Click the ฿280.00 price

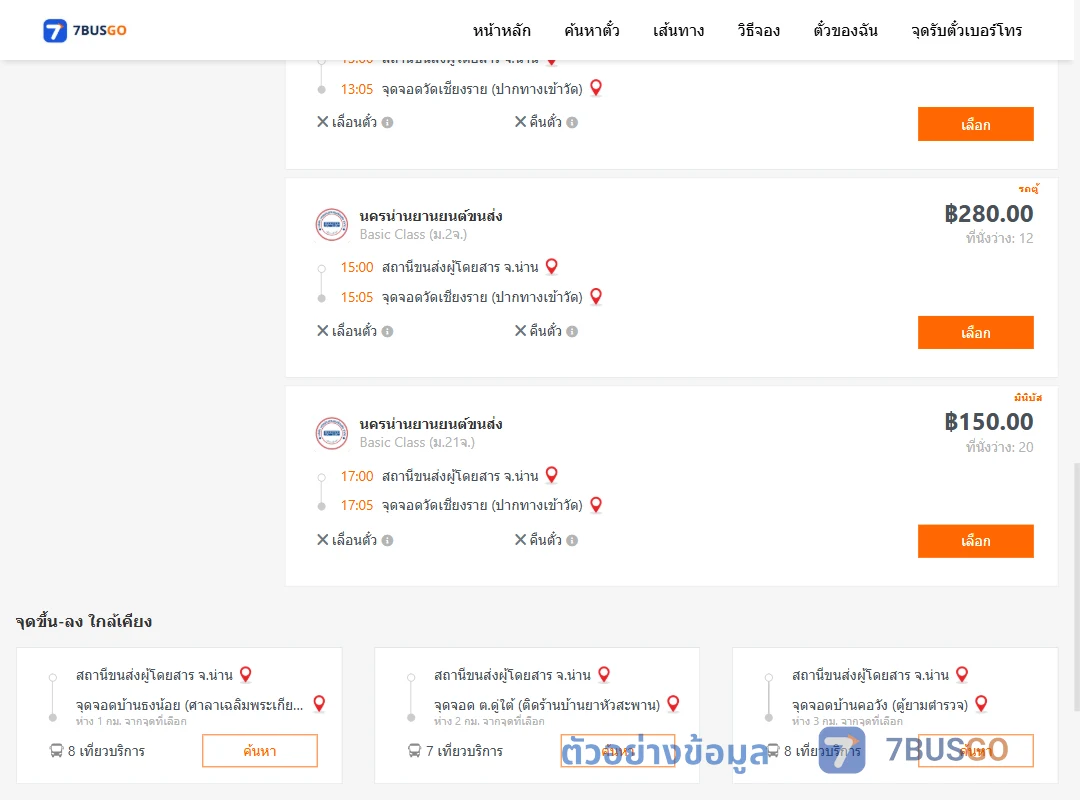pyautogui.click(x=988, y=214)
